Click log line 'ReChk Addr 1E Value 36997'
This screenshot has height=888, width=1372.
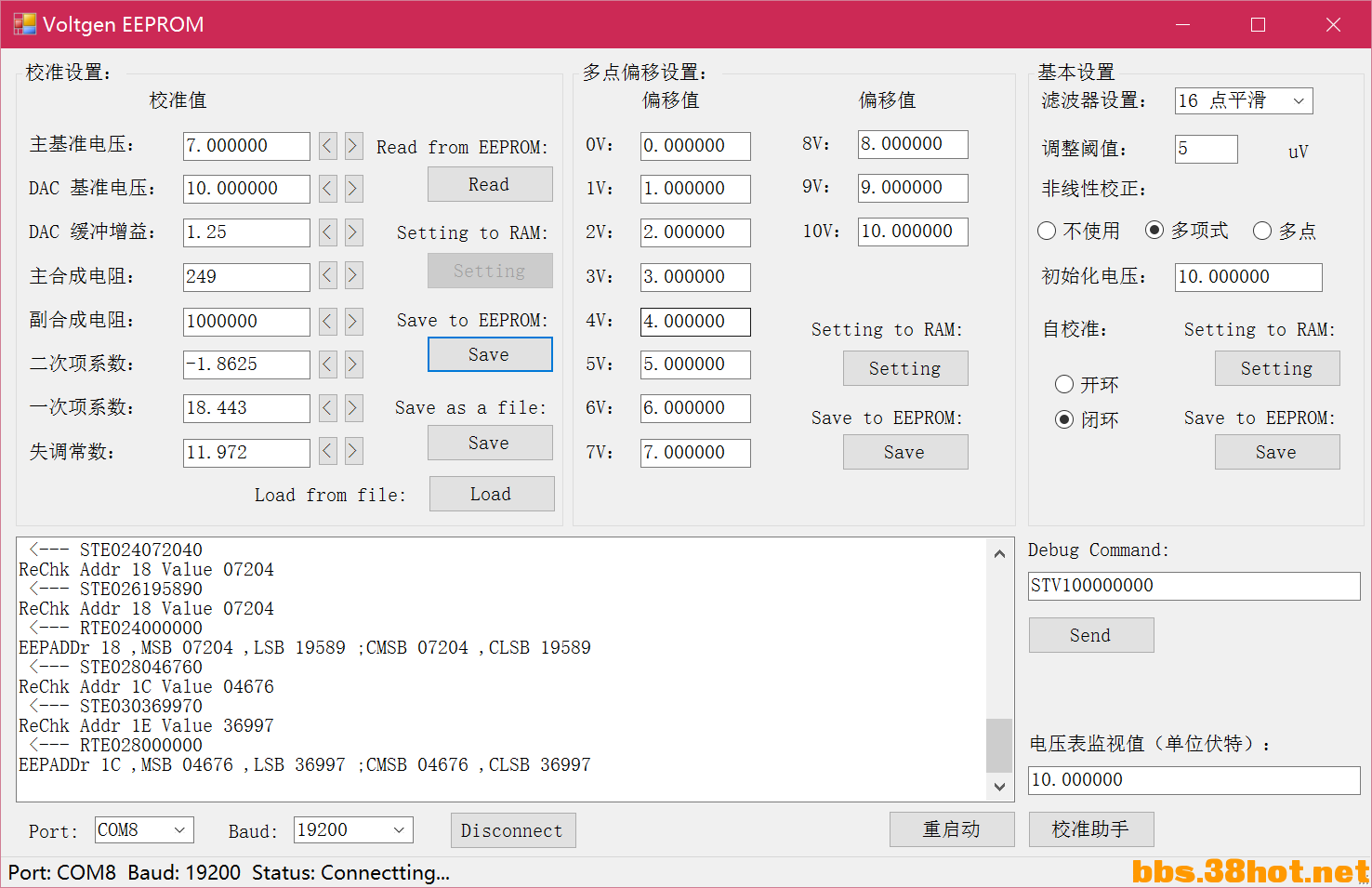pyautogui.click(x=146, y=725)
